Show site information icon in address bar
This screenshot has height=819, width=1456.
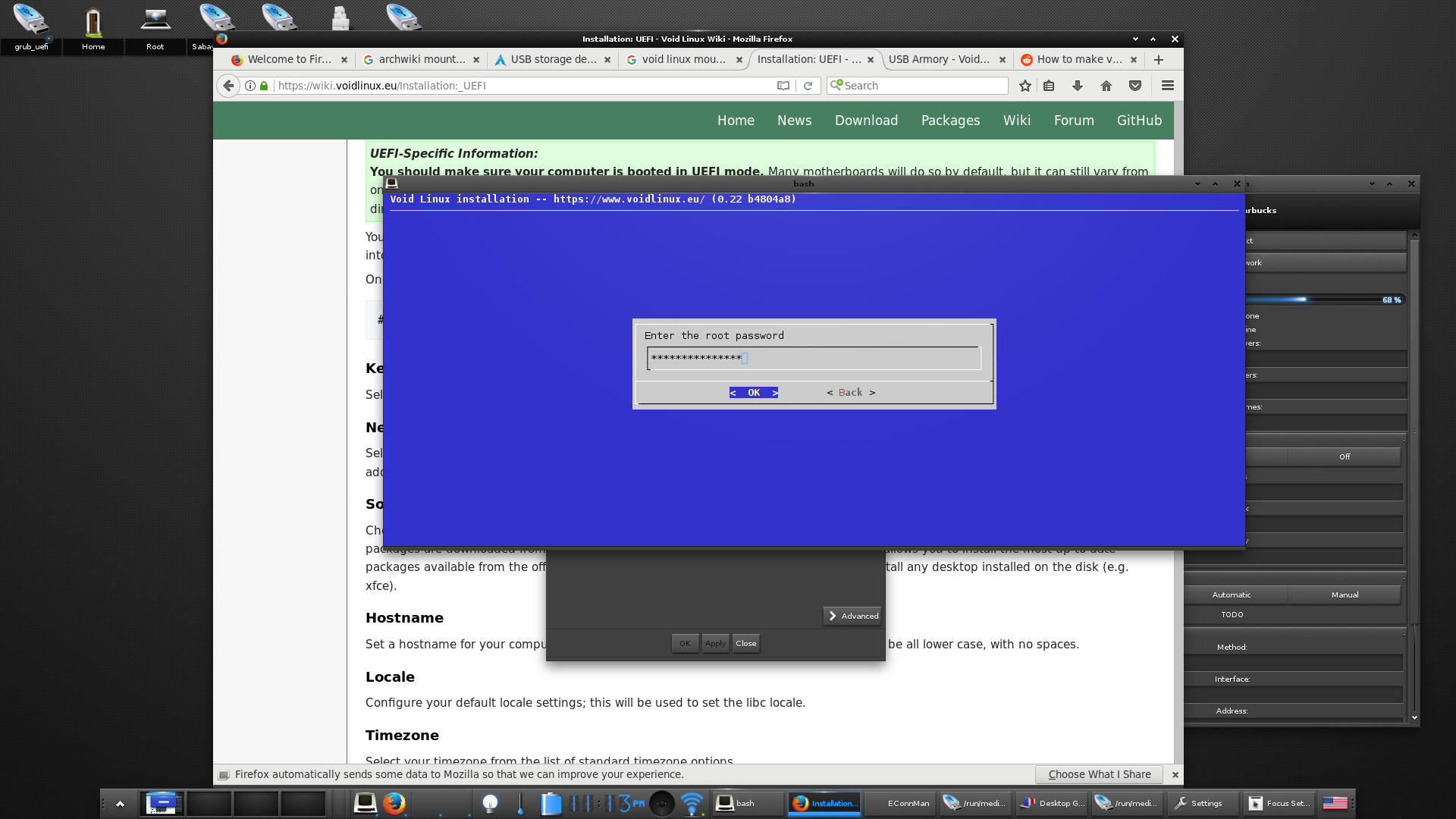pos(250,86)
